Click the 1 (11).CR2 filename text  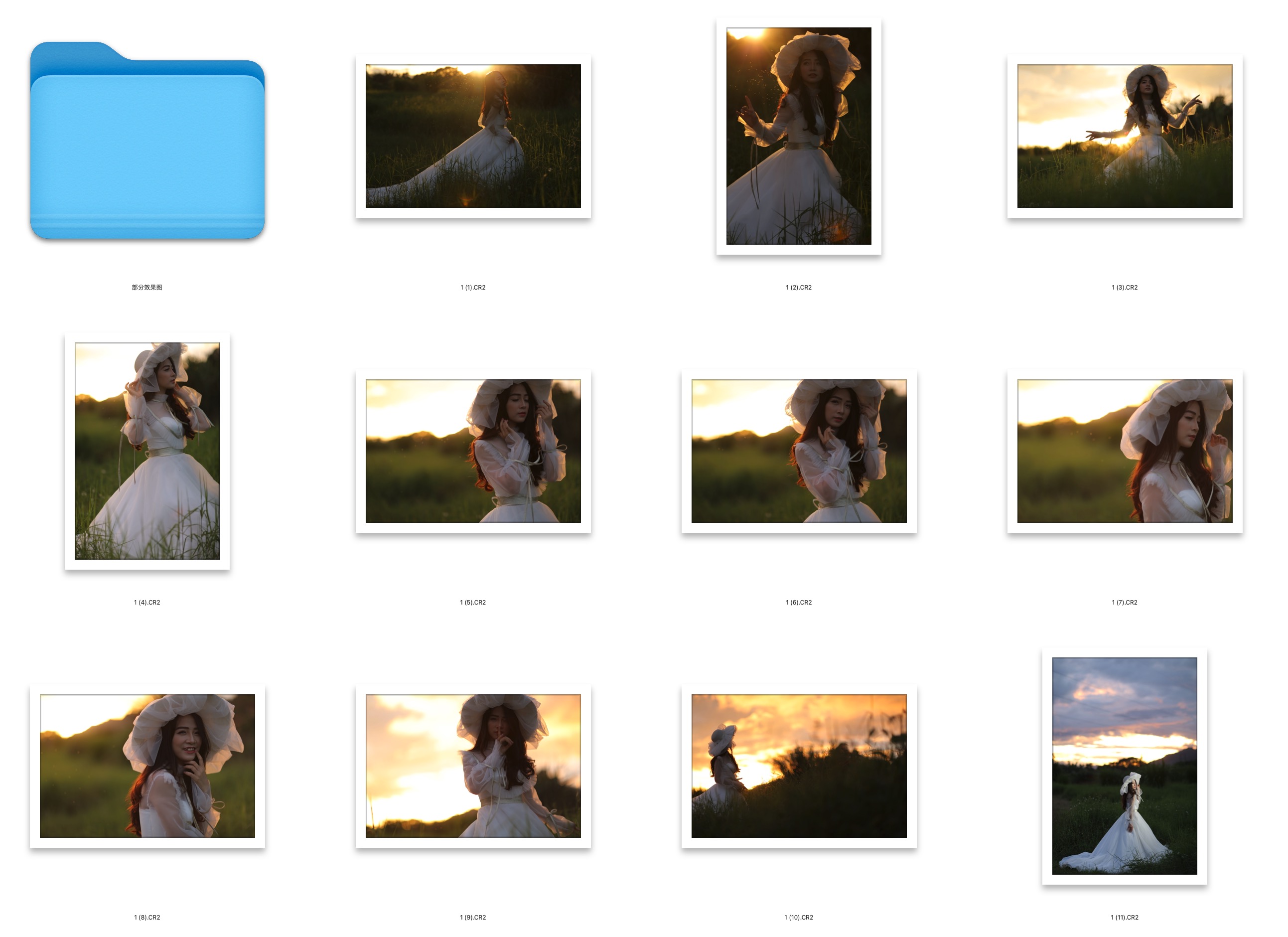(x=1125, y=917)
